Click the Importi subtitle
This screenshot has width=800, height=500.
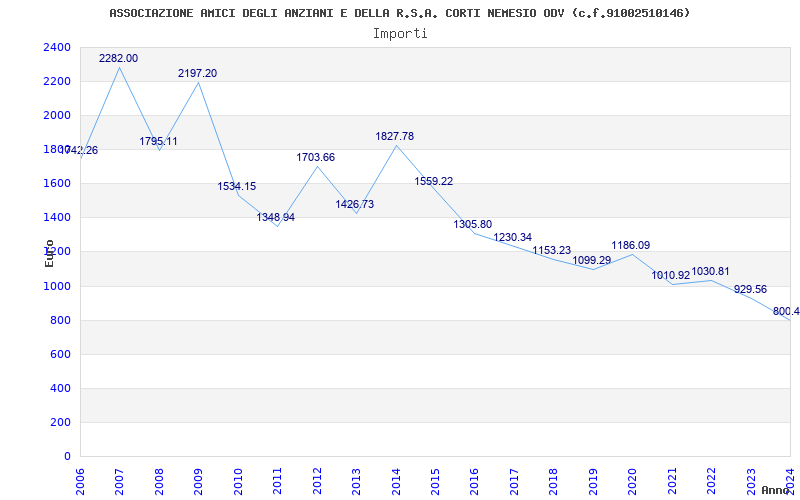400,34
